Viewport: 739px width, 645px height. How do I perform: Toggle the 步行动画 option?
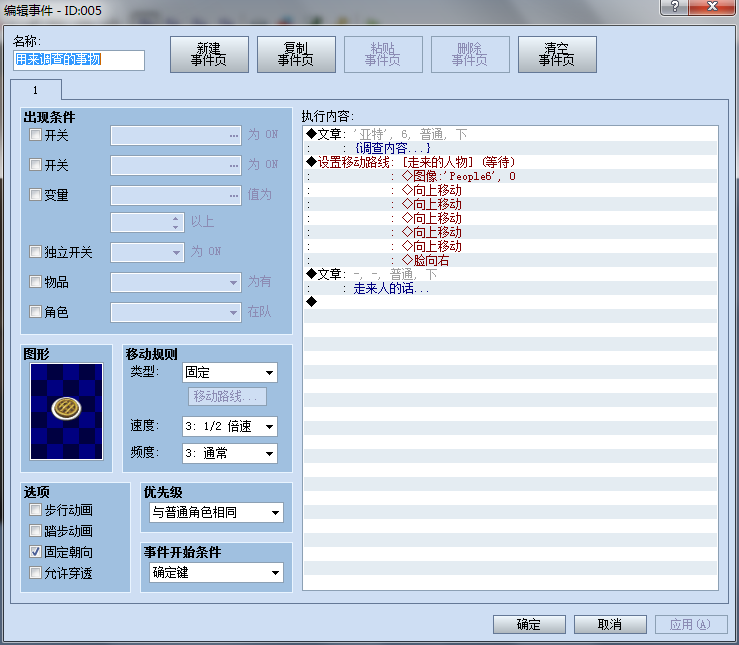pos(35,510)
